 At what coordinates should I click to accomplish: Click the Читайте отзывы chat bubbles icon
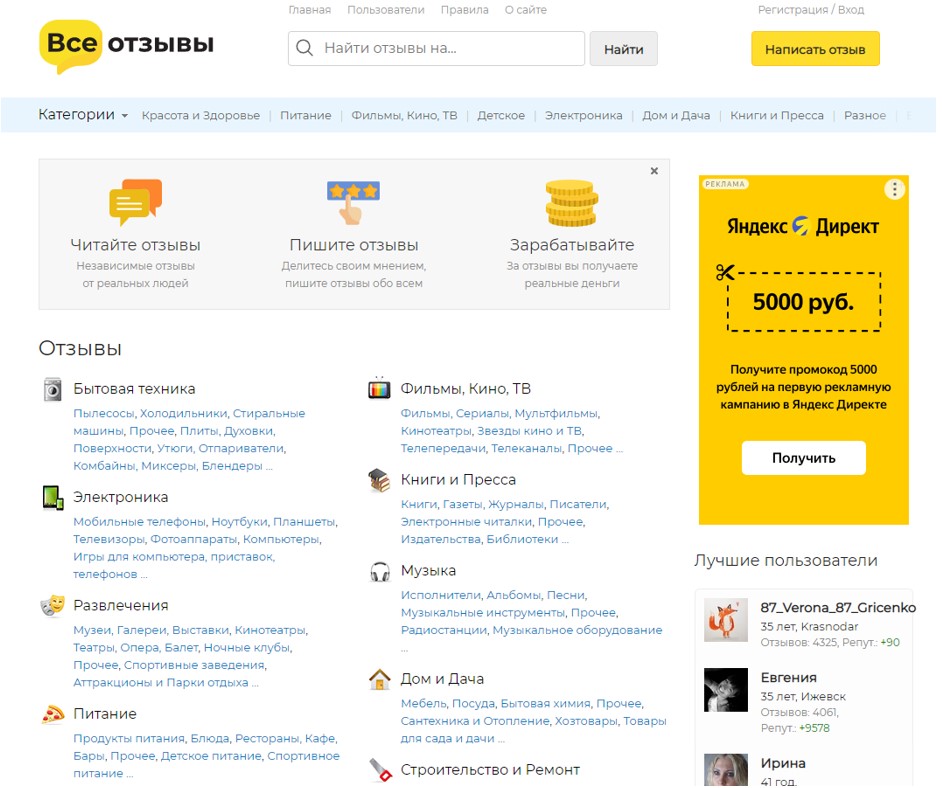135,202
